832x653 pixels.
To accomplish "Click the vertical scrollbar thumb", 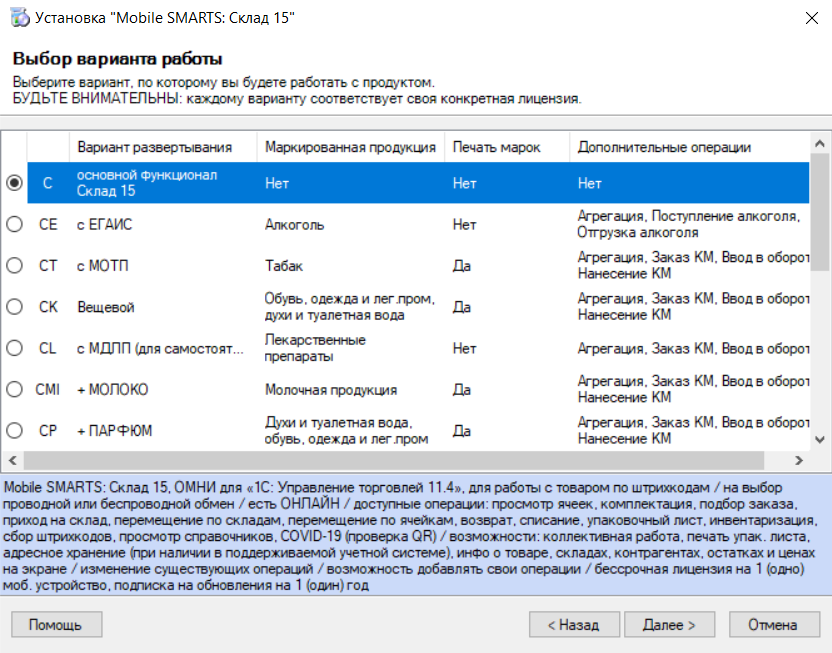I will (x=820, y=212).
